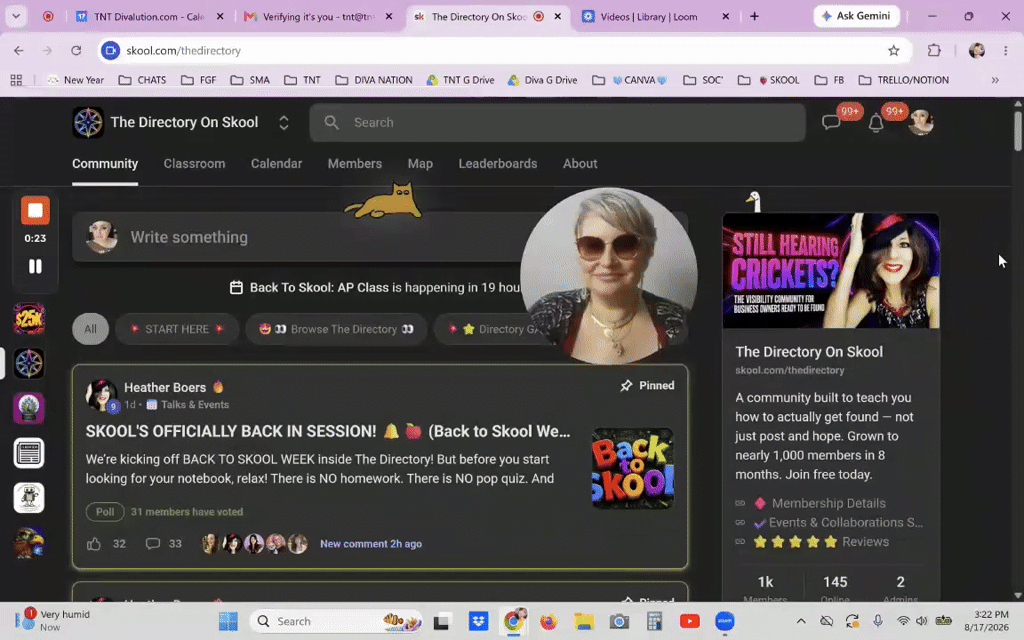Open the Map tab
The width and height of the screenshot is (1024, 640).
(420, 164)
